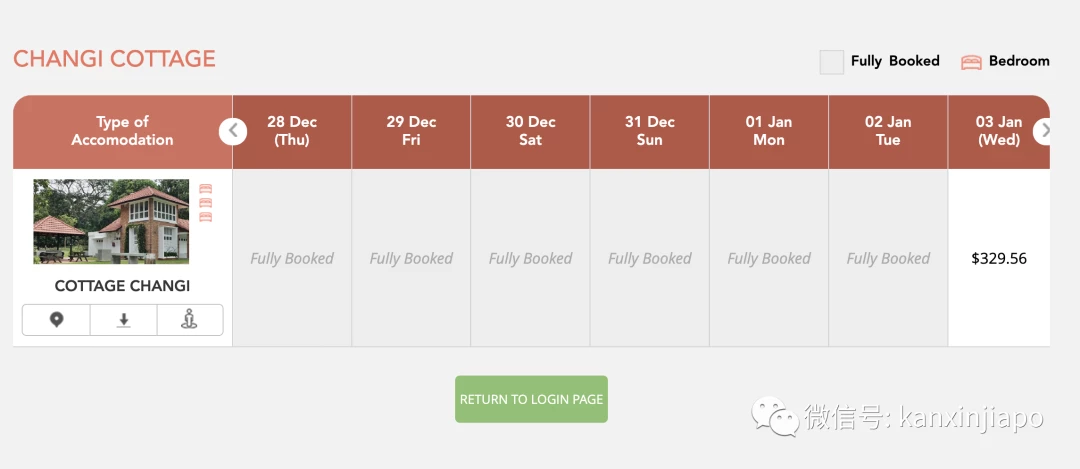
Task: Open the Cottage Changi photo thumbnail
Action: click(x=111, y=222)
